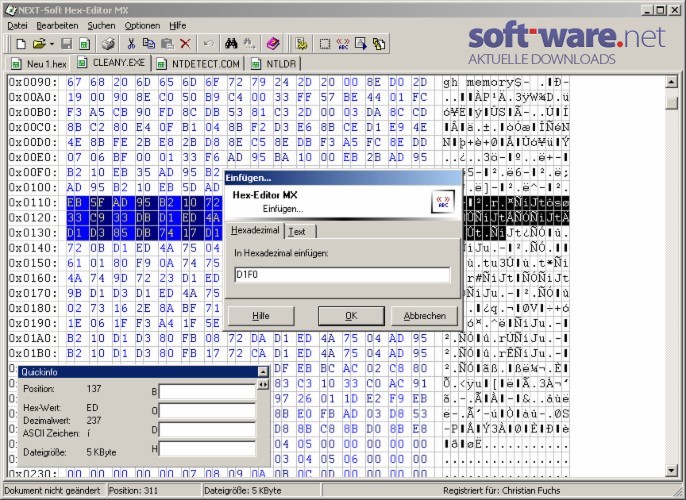The height and width of the screenshot is (500, 686).
Task: Click the Quickinfo O input field
Action: (207, 410)
